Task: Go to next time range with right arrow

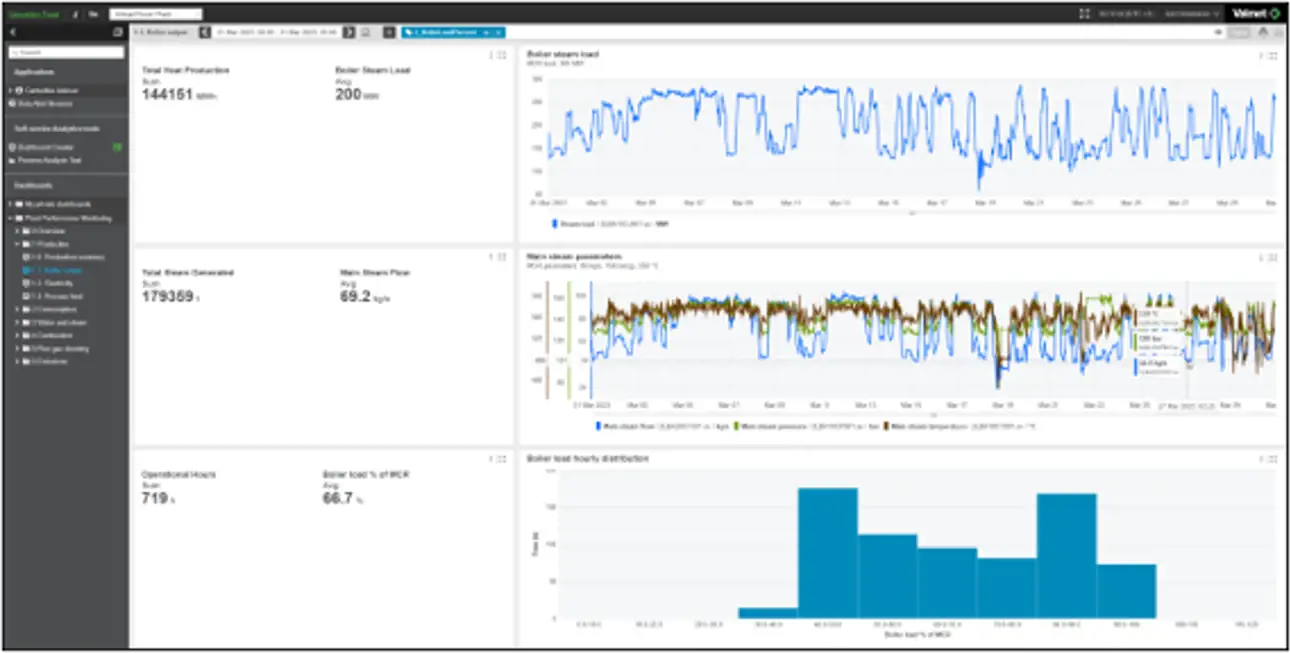Action: click(349, 32)
